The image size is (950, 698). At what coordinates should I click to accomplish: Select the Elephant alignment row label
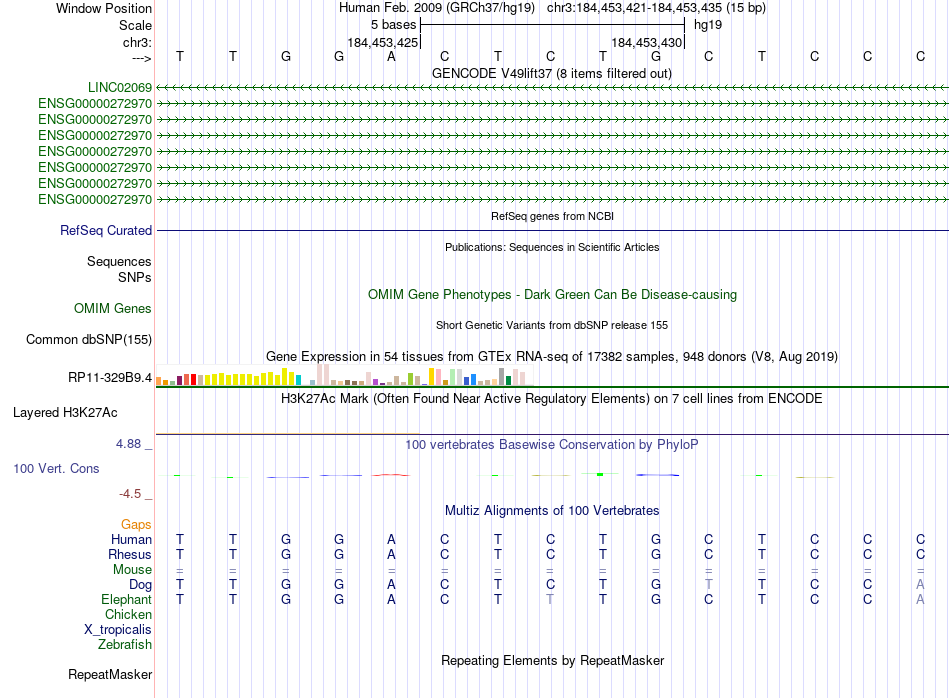[x=126, y=599]
